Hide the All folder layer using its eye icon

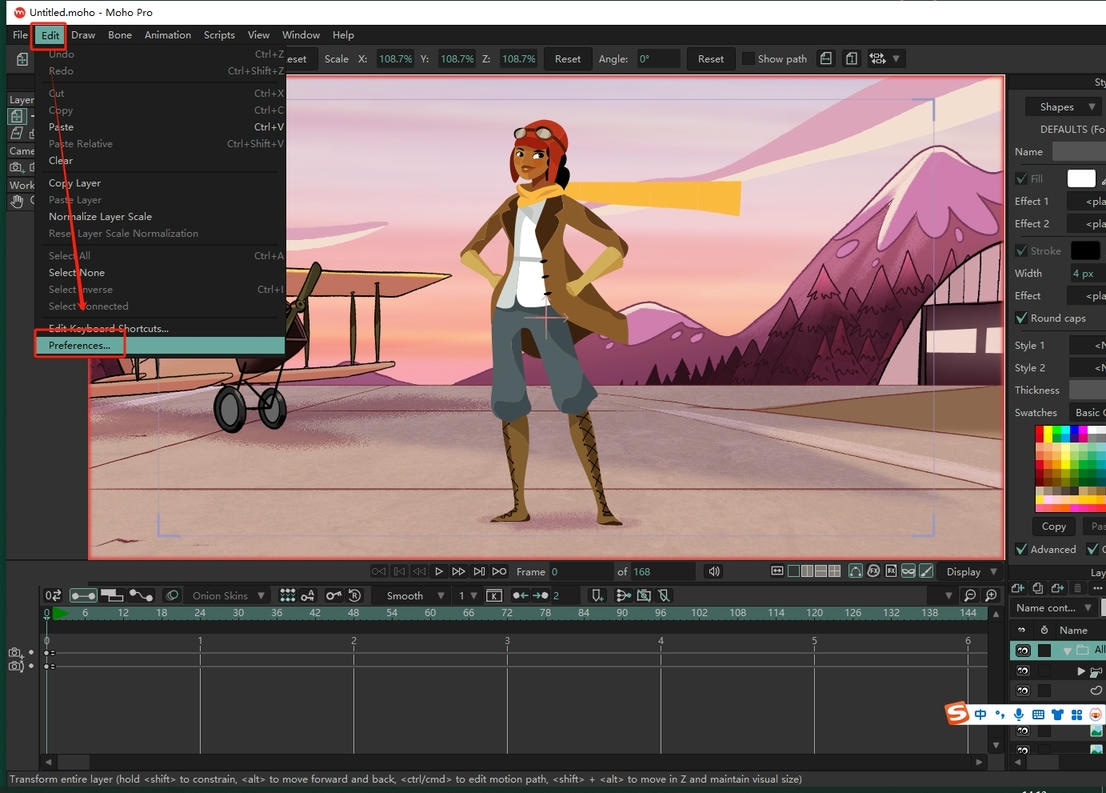click(1022, 650)
